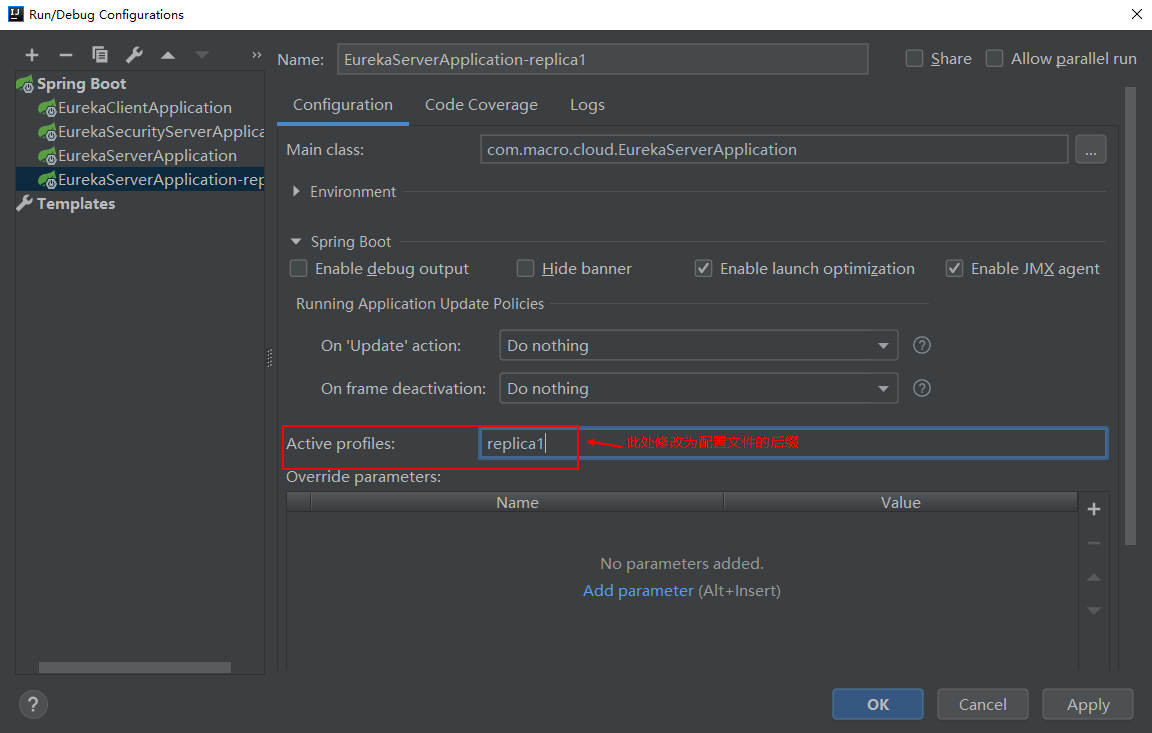Select EurekaClientApplication in the configuration tree
The height and width of the screenshot is (733, 1152).
tap(144, 108)
